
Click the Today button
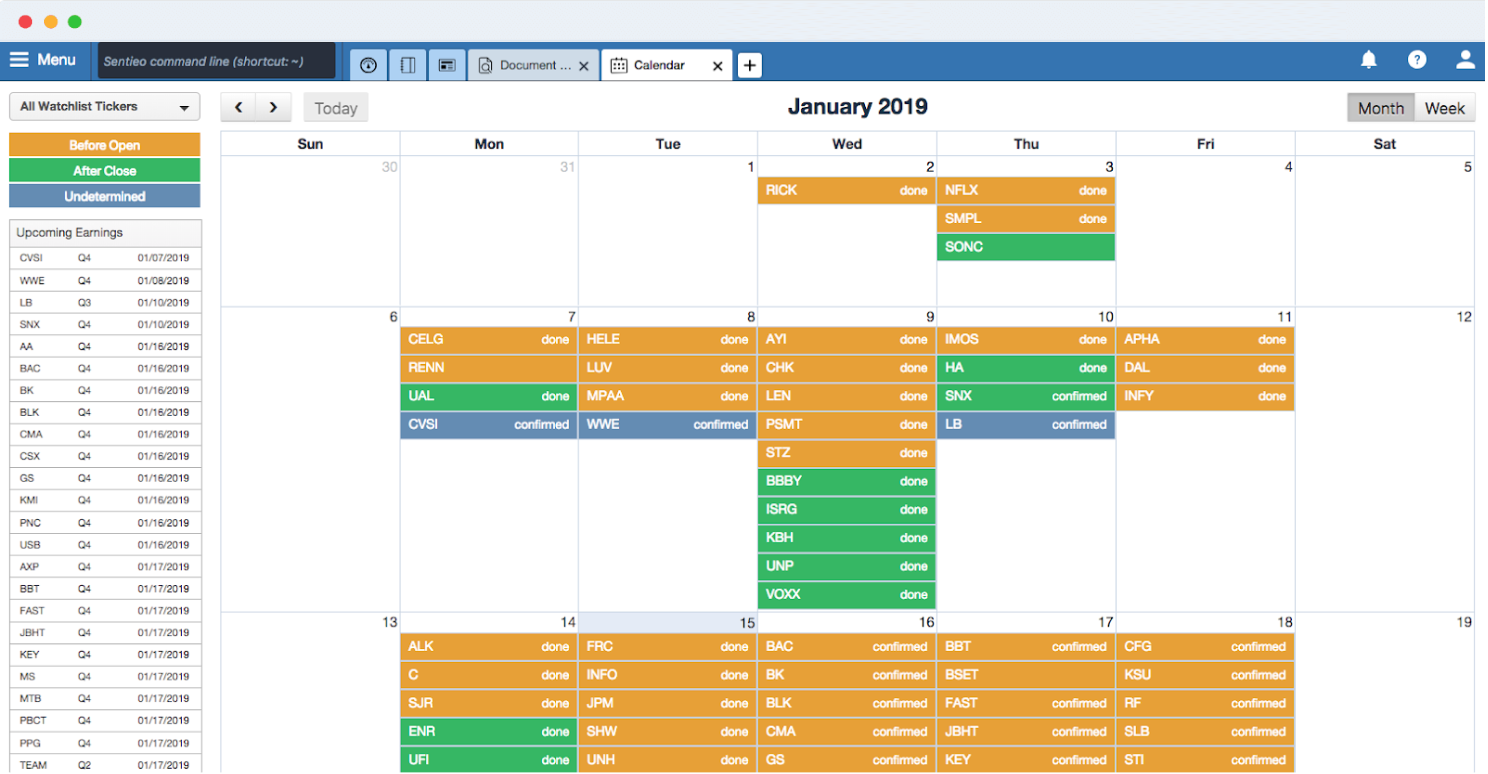(336, 108)
